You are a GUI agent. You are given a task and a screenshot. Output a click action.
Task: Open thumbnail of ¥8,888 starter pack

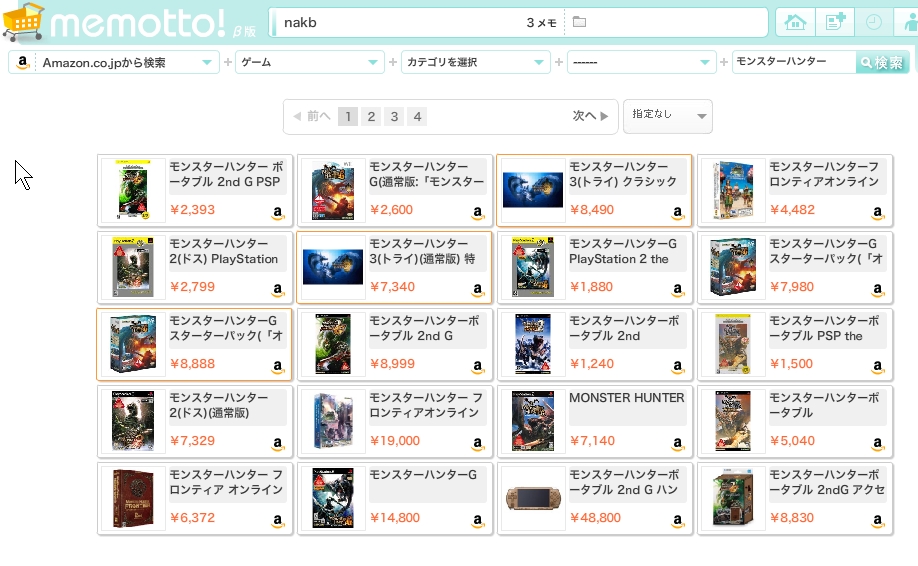133,344
